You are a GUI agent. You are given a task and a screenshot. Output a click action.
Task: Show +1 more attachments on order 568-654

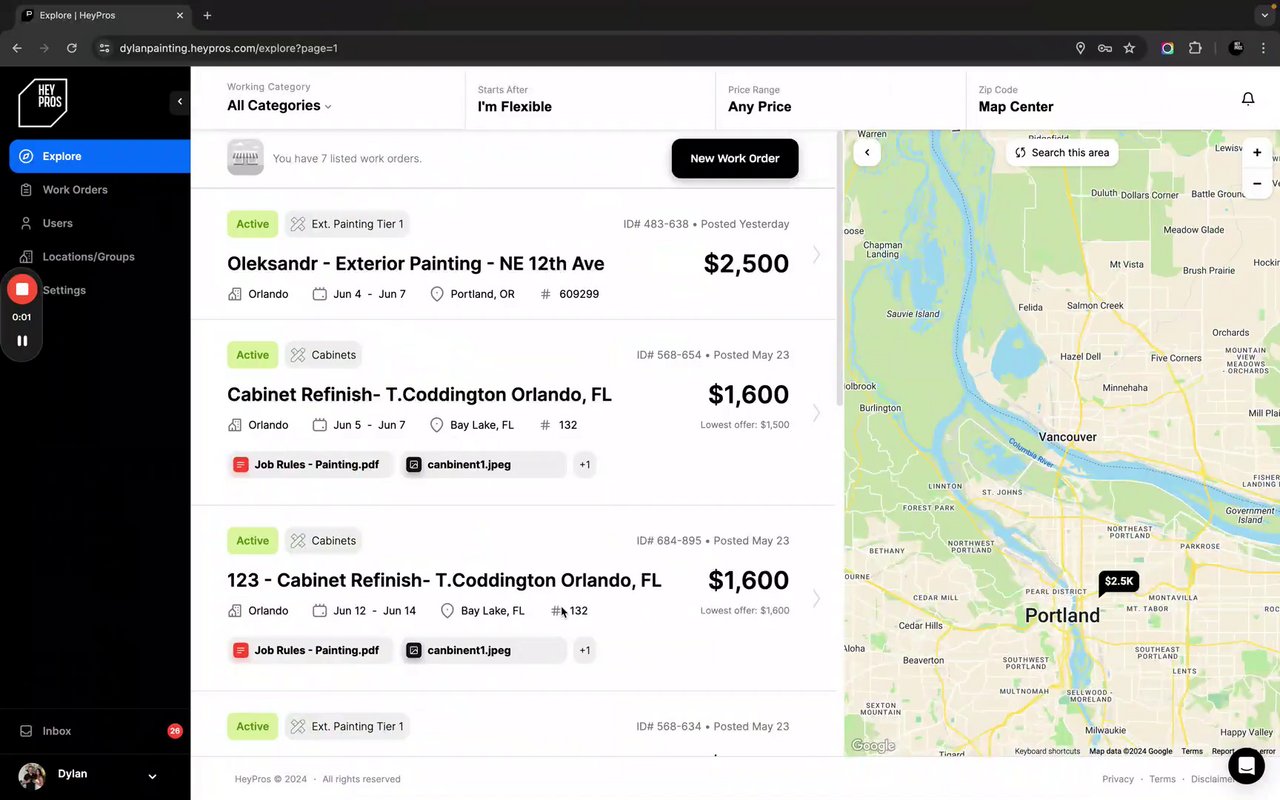(x=585, y=465)
